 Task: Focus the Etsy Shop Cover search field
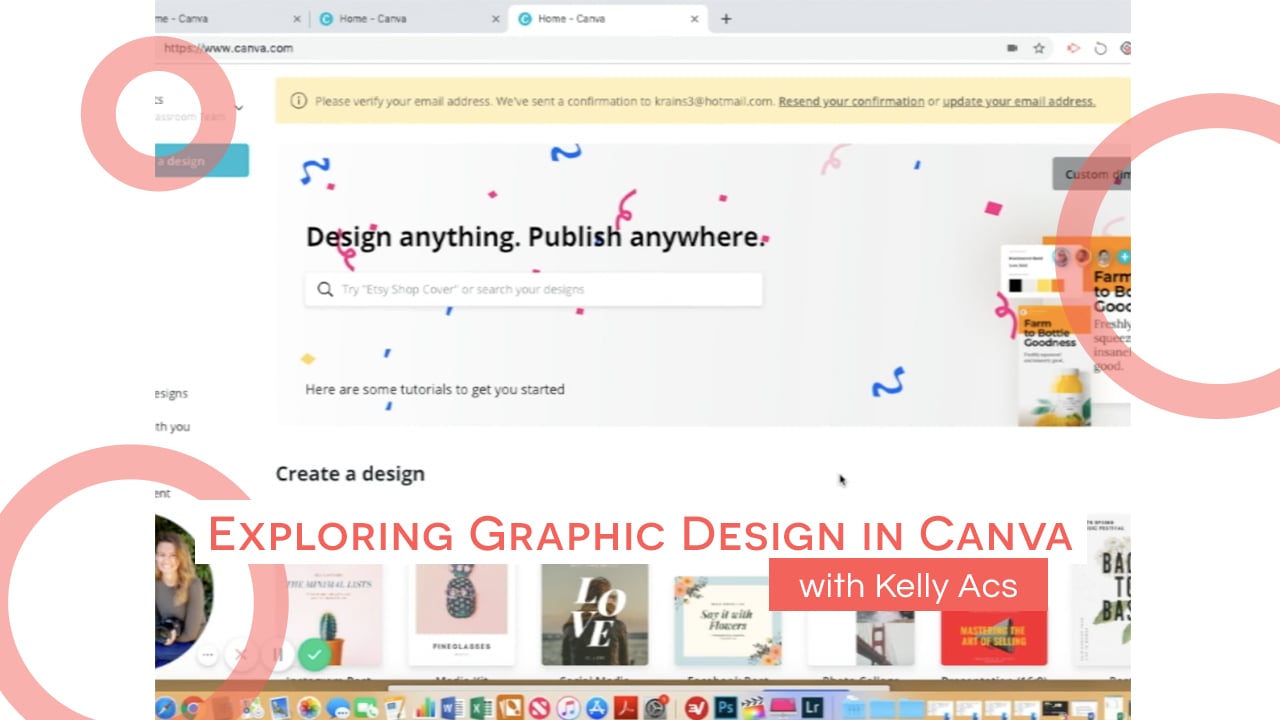(533, 289)
